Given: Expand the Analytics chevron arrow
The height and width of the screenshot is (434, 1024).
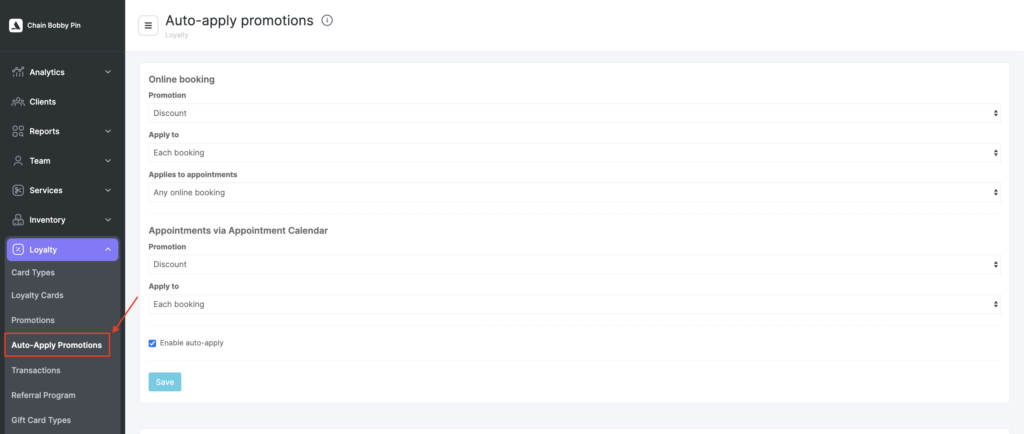Looking at the screenshot, I should click(108, 72).
